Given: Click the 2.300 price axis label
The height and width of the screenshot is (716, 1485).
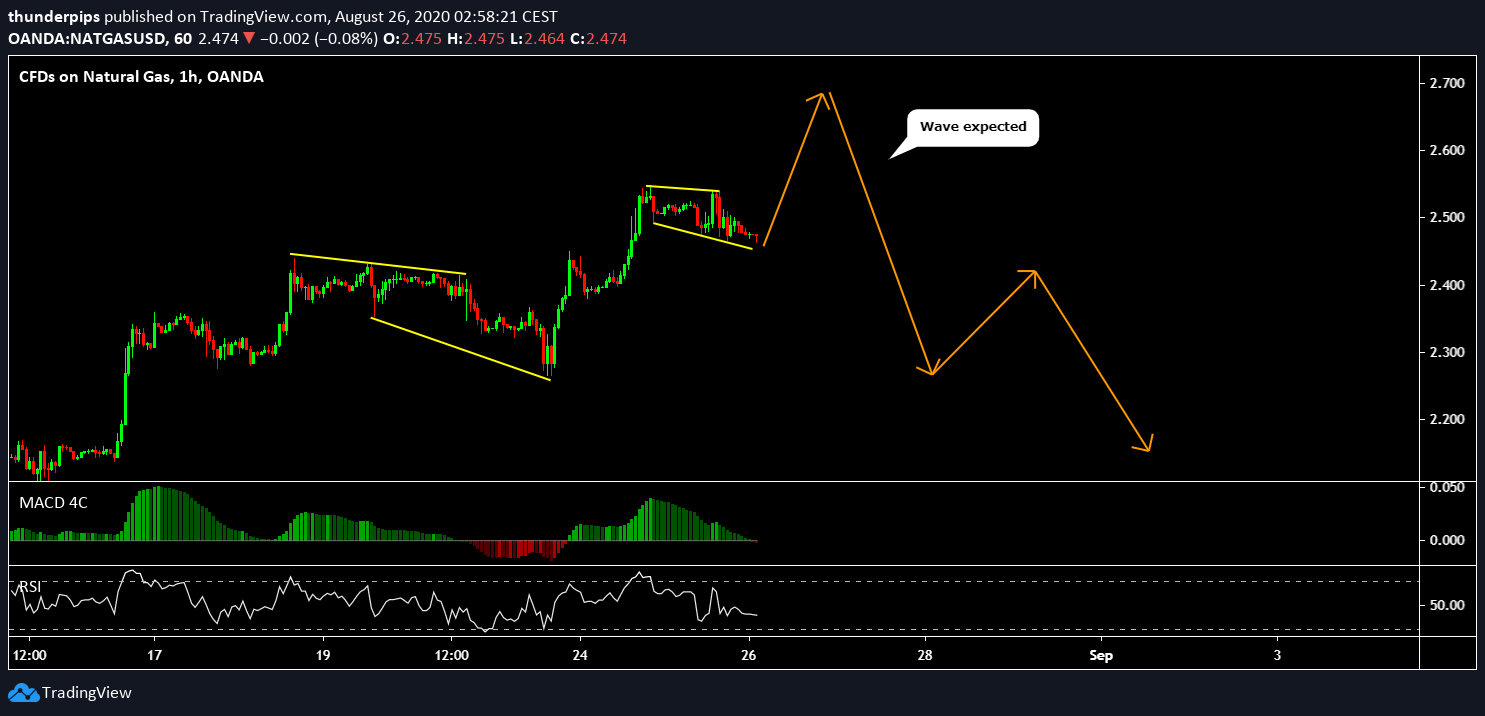Looking at the screenshot, I should pyautogui.click(x=1446, y=353).
